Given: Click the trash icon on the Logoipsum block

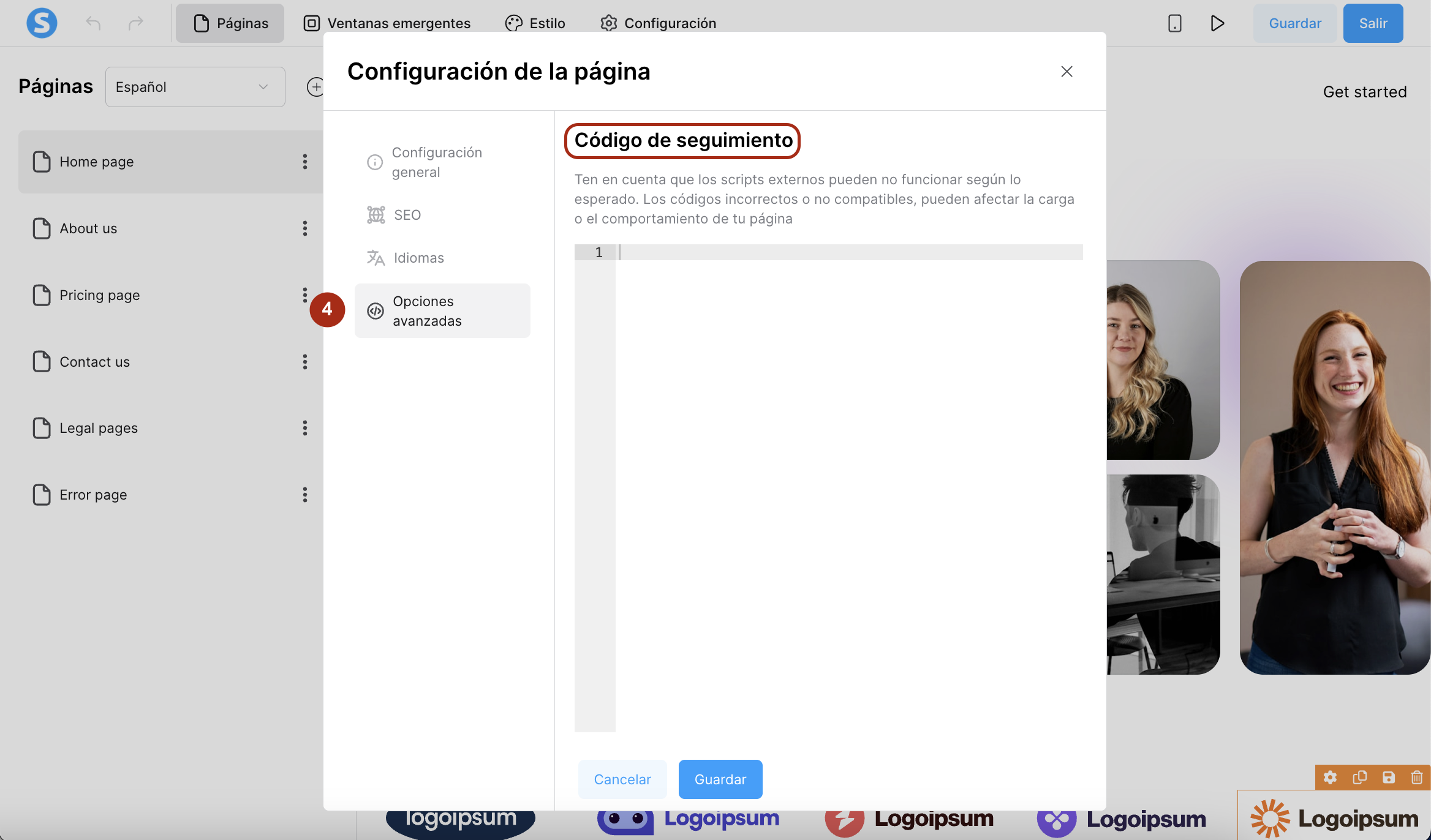Looking at the screenshot, I should click(x=1417, y=778).
